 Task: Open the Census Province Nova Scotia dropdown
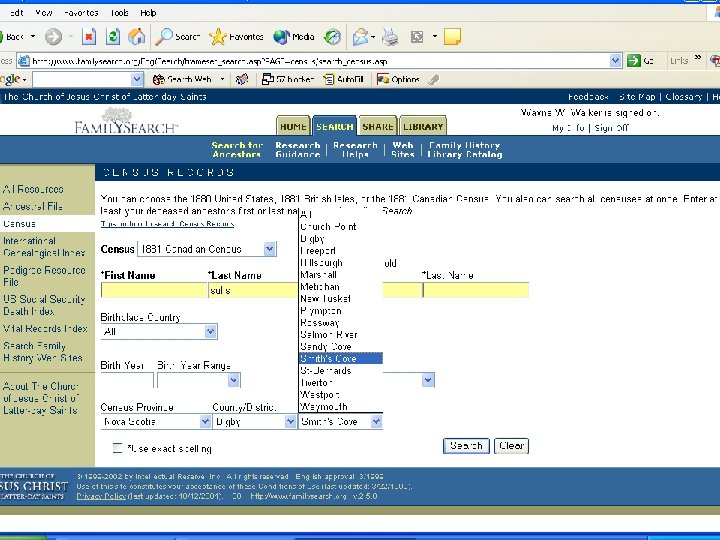(x=205, y=422)
